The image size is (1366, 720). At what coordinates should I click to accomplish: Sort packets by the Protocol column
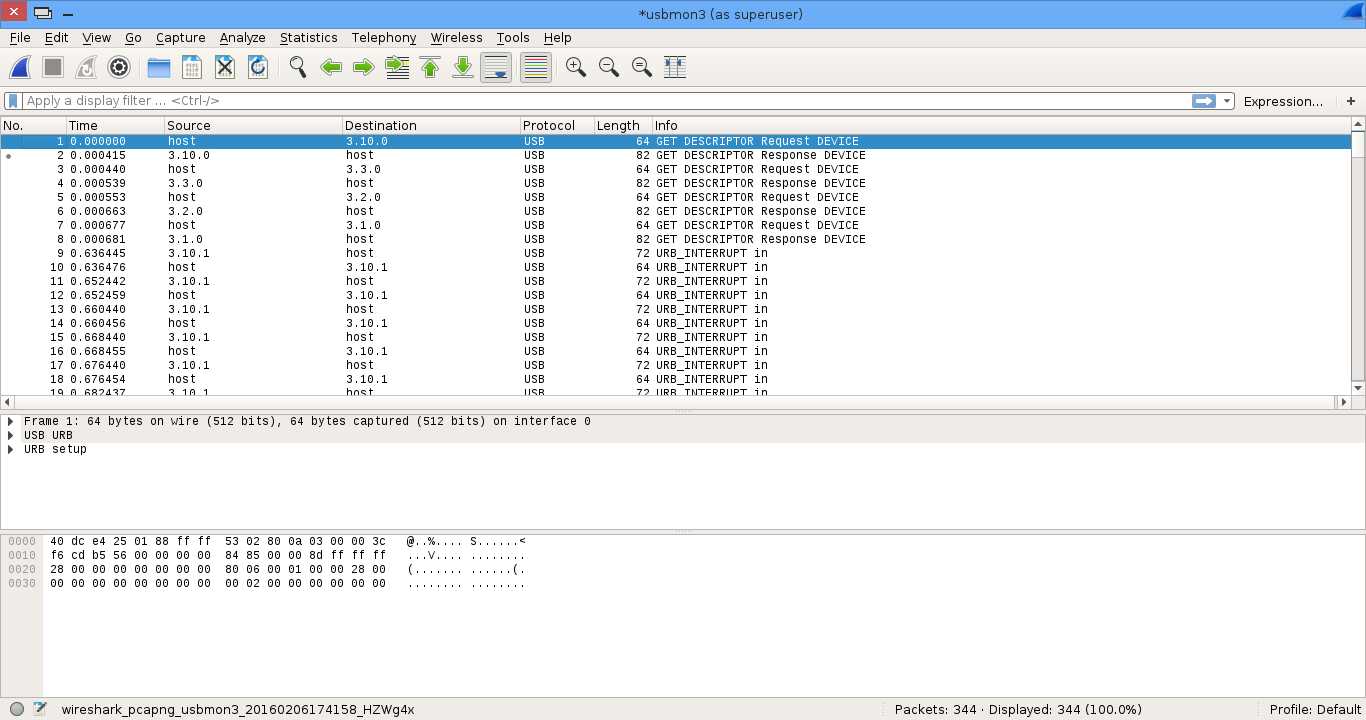coord(557,126)
